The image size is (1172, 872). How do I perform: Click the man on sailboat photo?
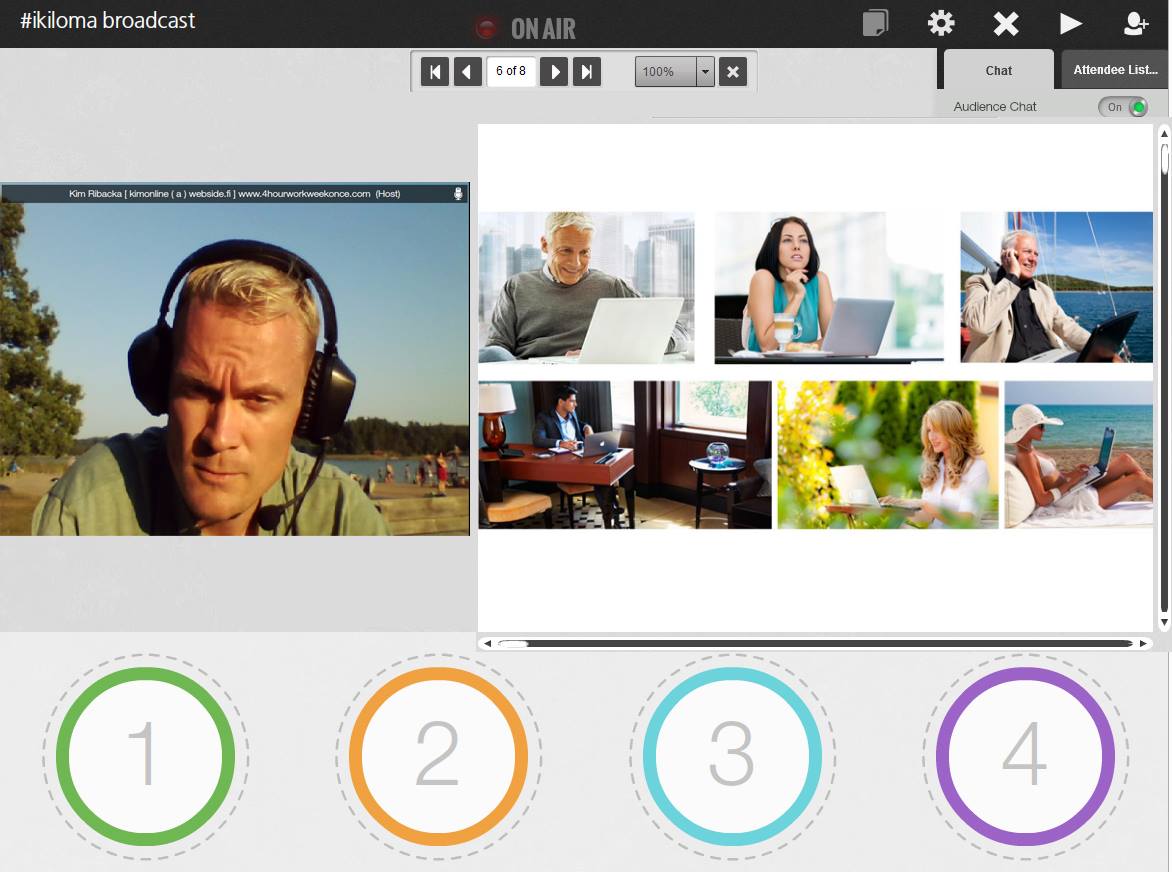(x=1057, y=288)
